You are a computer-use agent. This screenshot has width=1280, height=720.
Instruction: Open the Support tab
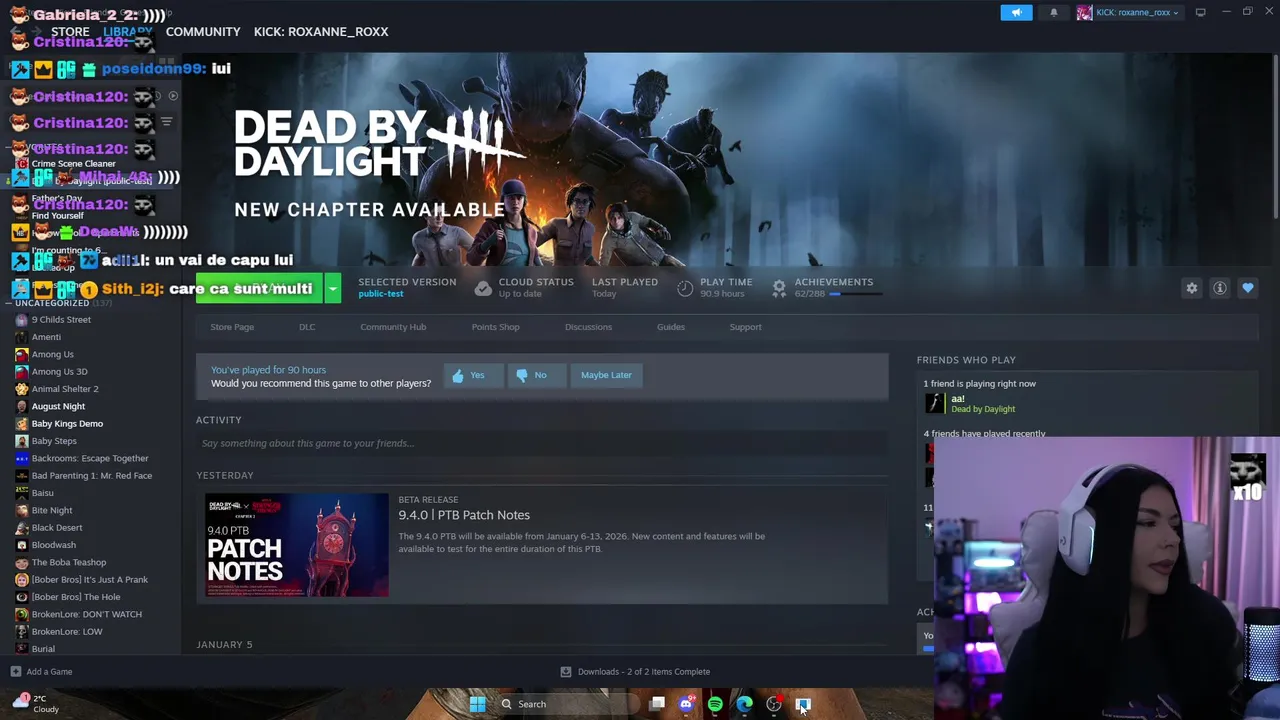[745, 327]
